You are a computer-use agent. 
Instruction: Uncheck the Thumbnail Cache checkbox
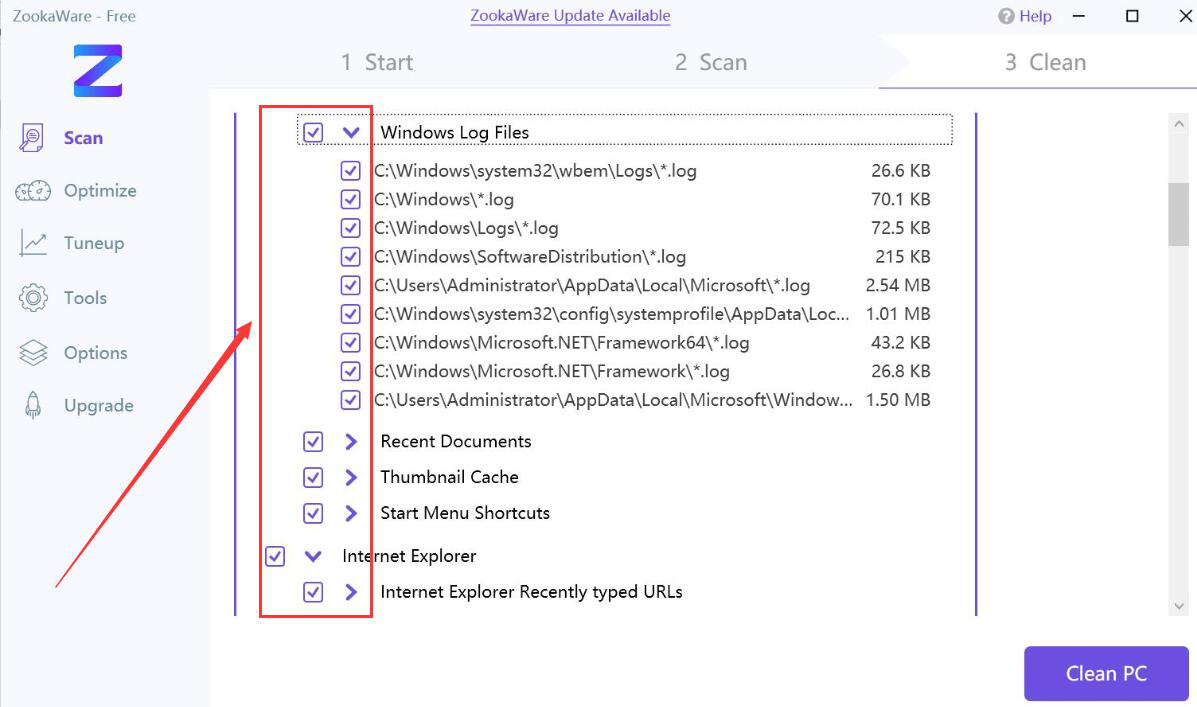click(x=313, y=477)
